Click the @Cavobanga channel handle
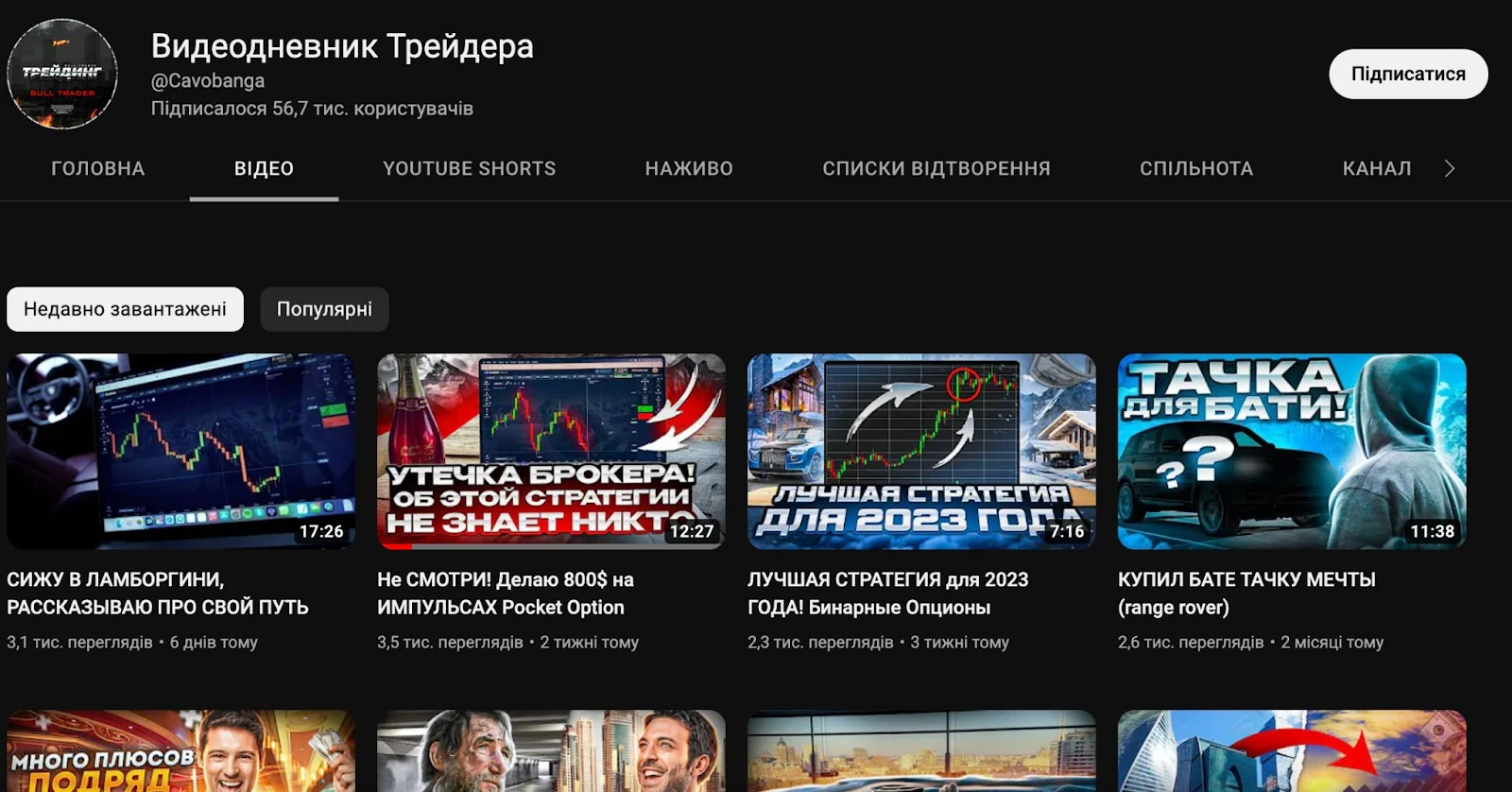 208,81
